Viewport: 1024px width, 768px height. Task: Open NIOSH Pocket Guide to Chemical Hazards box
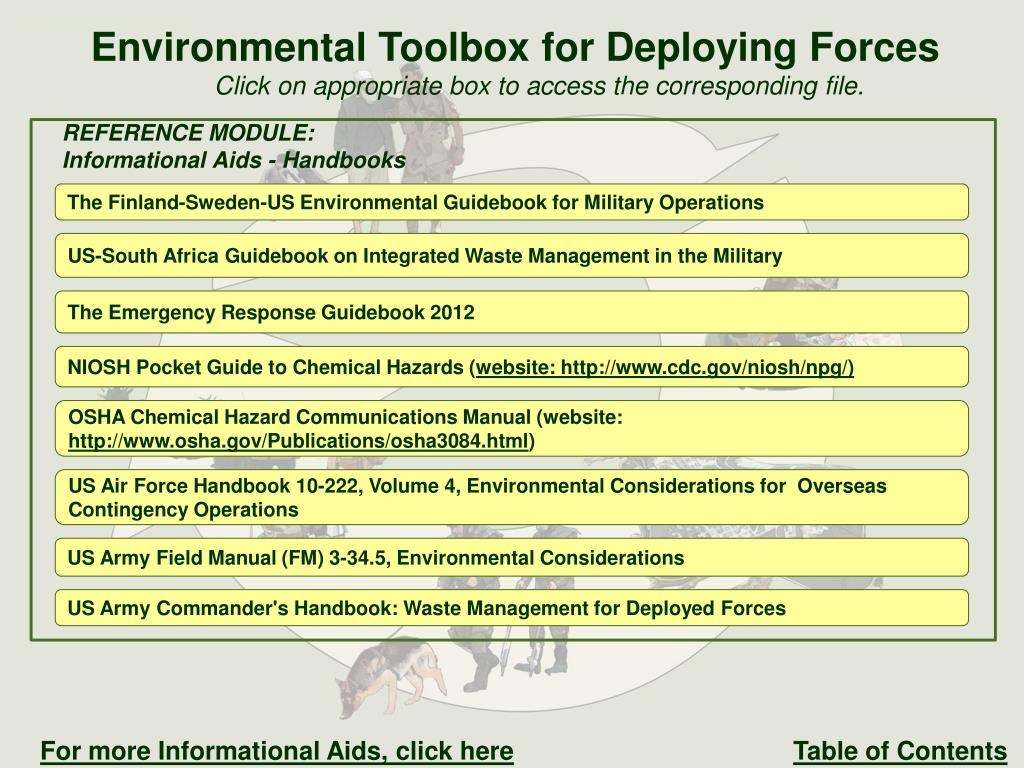[x=511, y=367]
